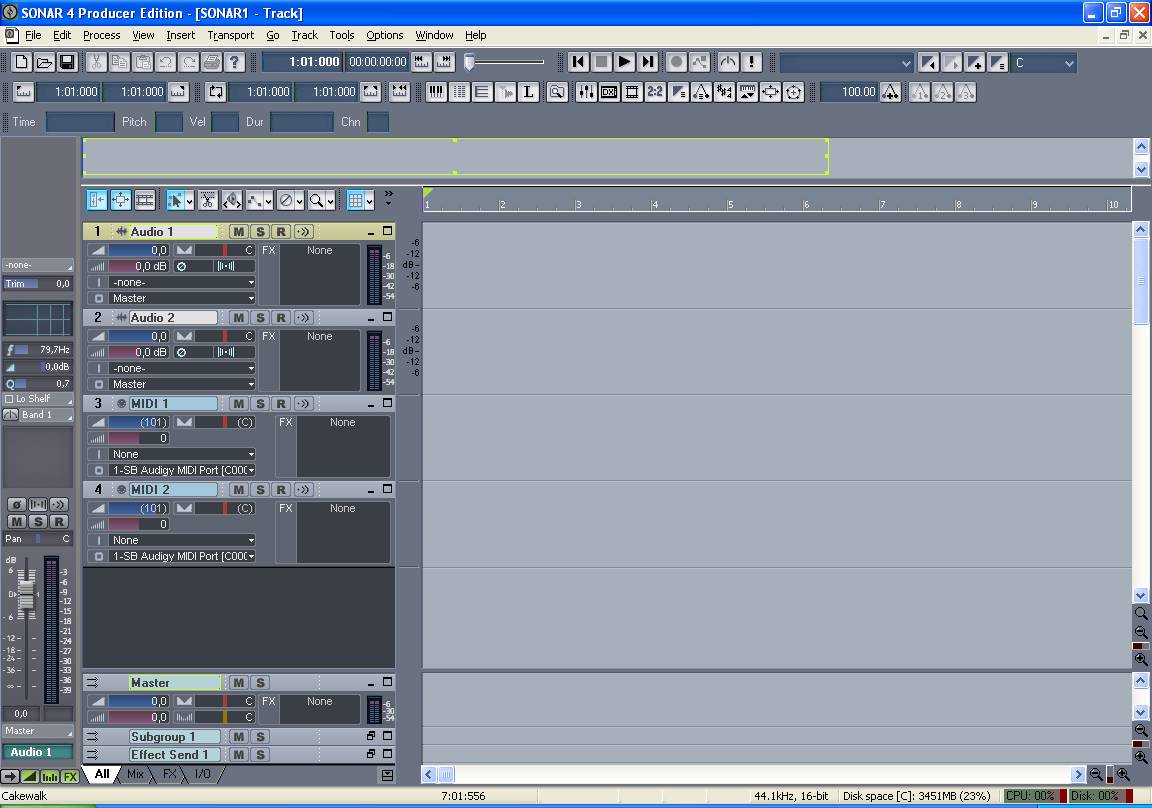Toggle the Lo Shelf checkbox
Screen dimensions: 1152x808
[x=10, y=399]
